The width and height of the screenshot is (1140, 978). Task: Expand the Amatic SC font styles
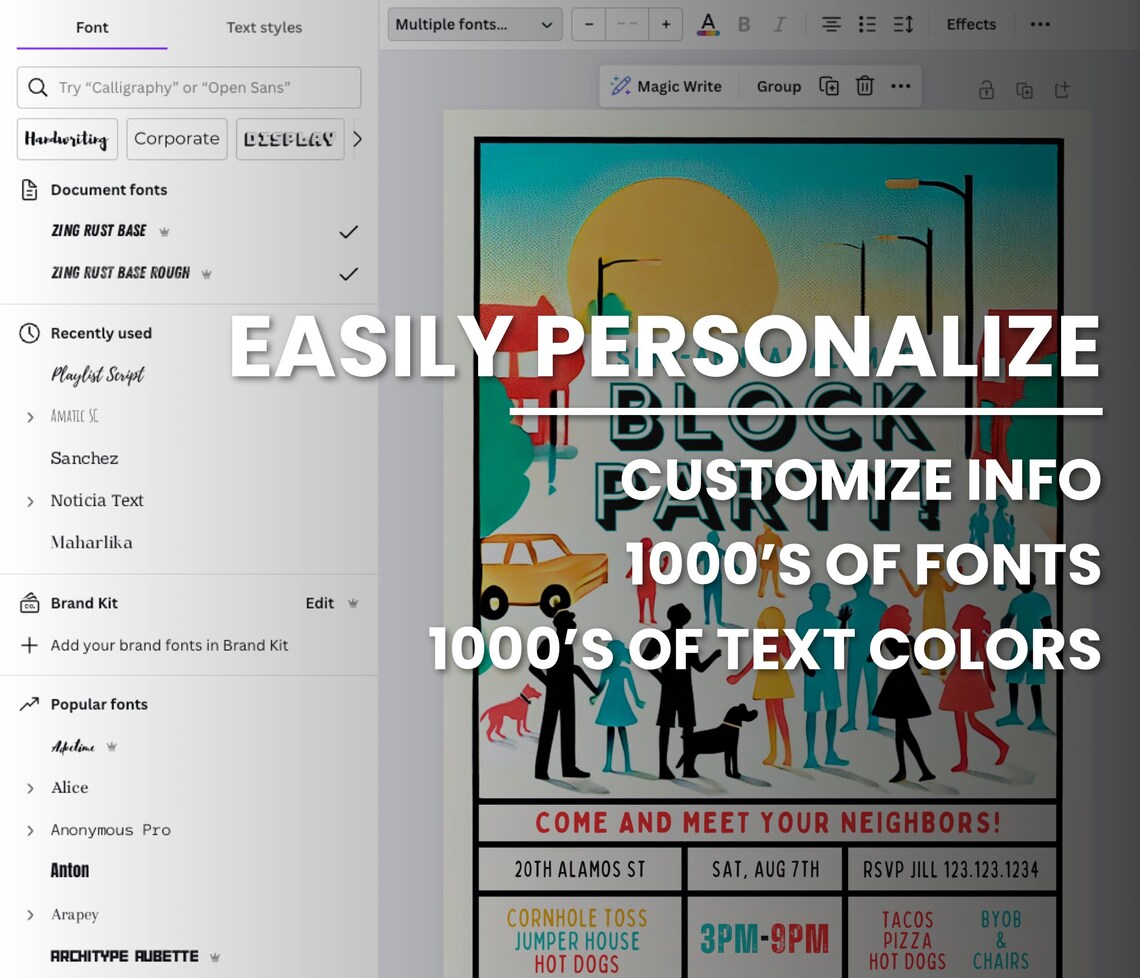click(30, 417)
